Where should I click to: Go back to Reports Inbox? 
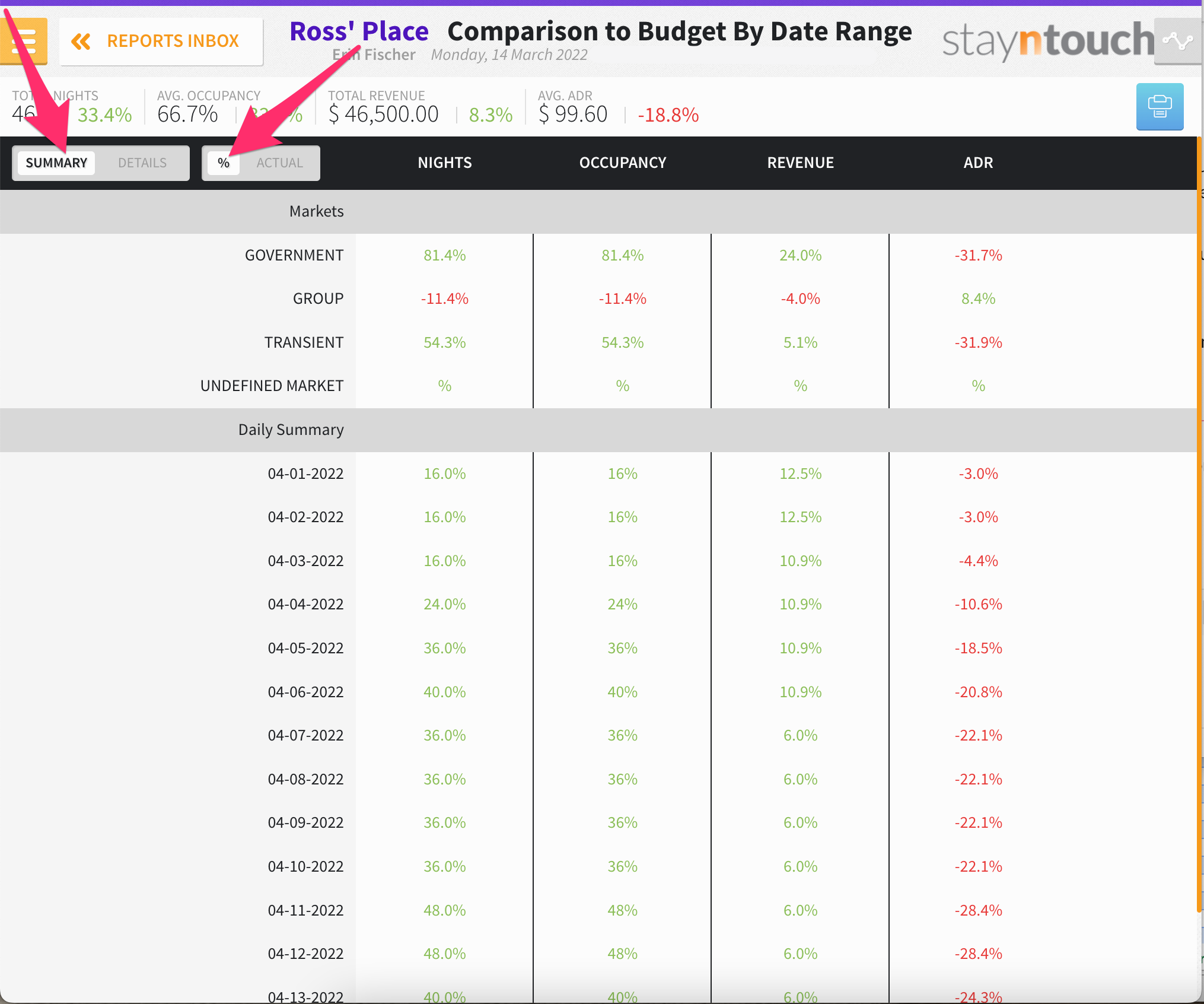coord(172,42)
